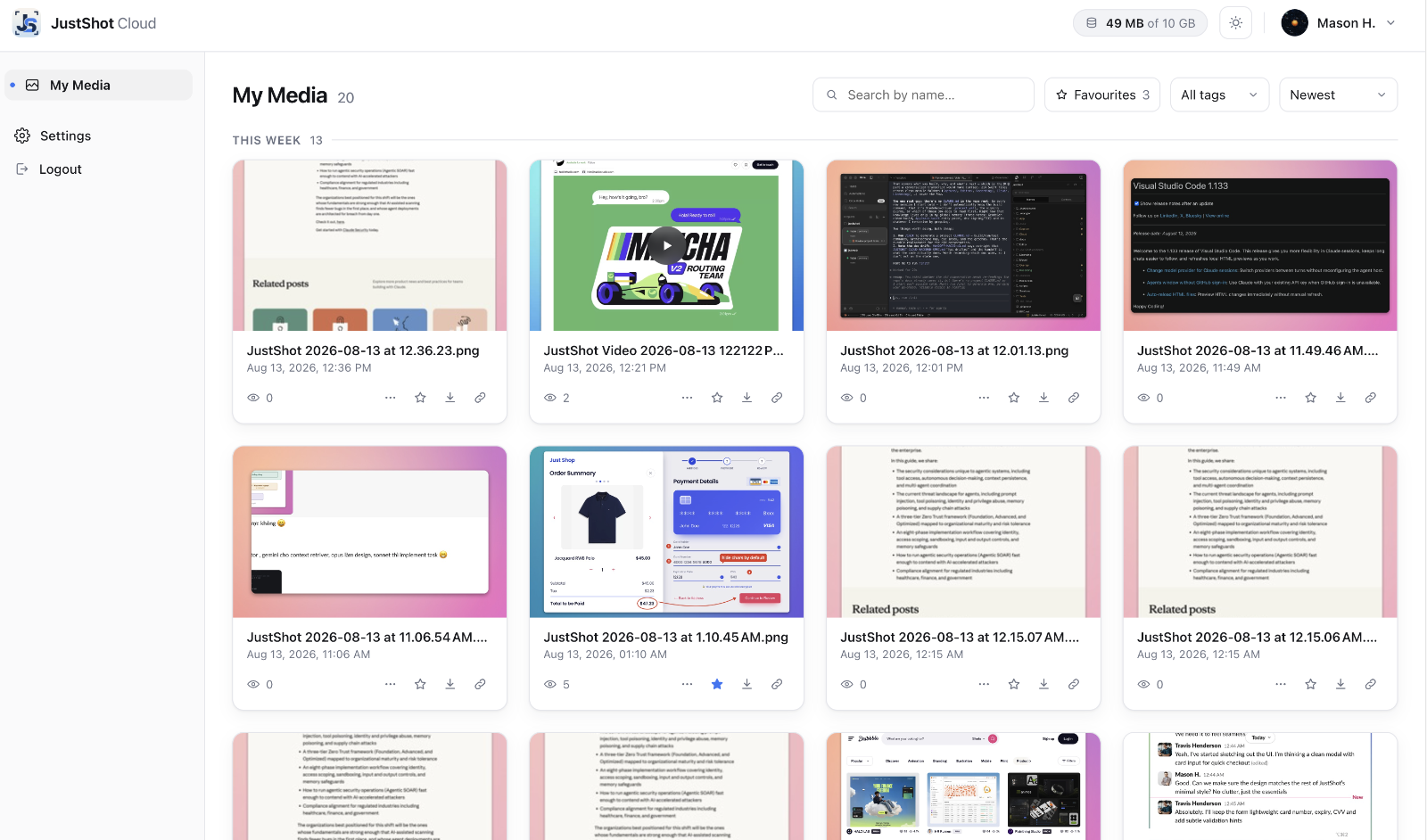Unfavourite JustShot 1.10.45 AM.png blue star

pyautogui.click(x=717, y=684)
